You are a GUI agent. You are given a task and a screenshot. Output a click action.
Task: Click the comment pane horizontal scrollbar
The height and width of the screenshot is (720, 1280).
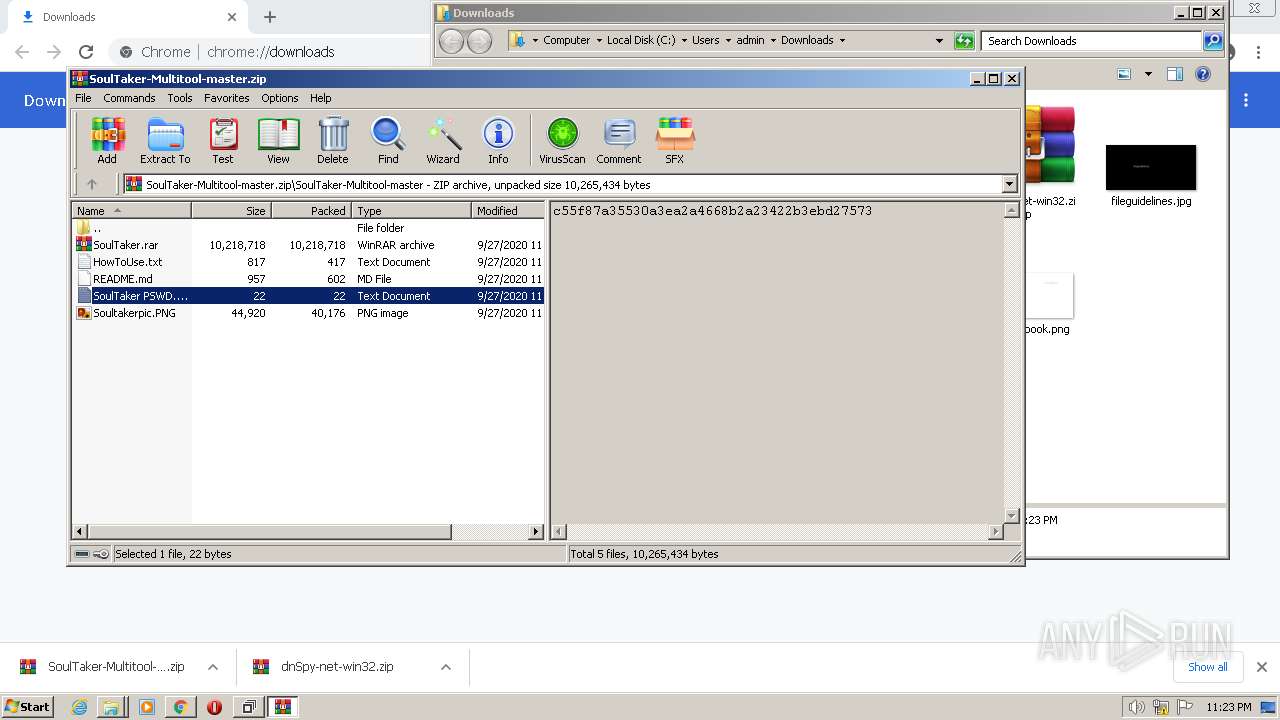click(777, 532)
